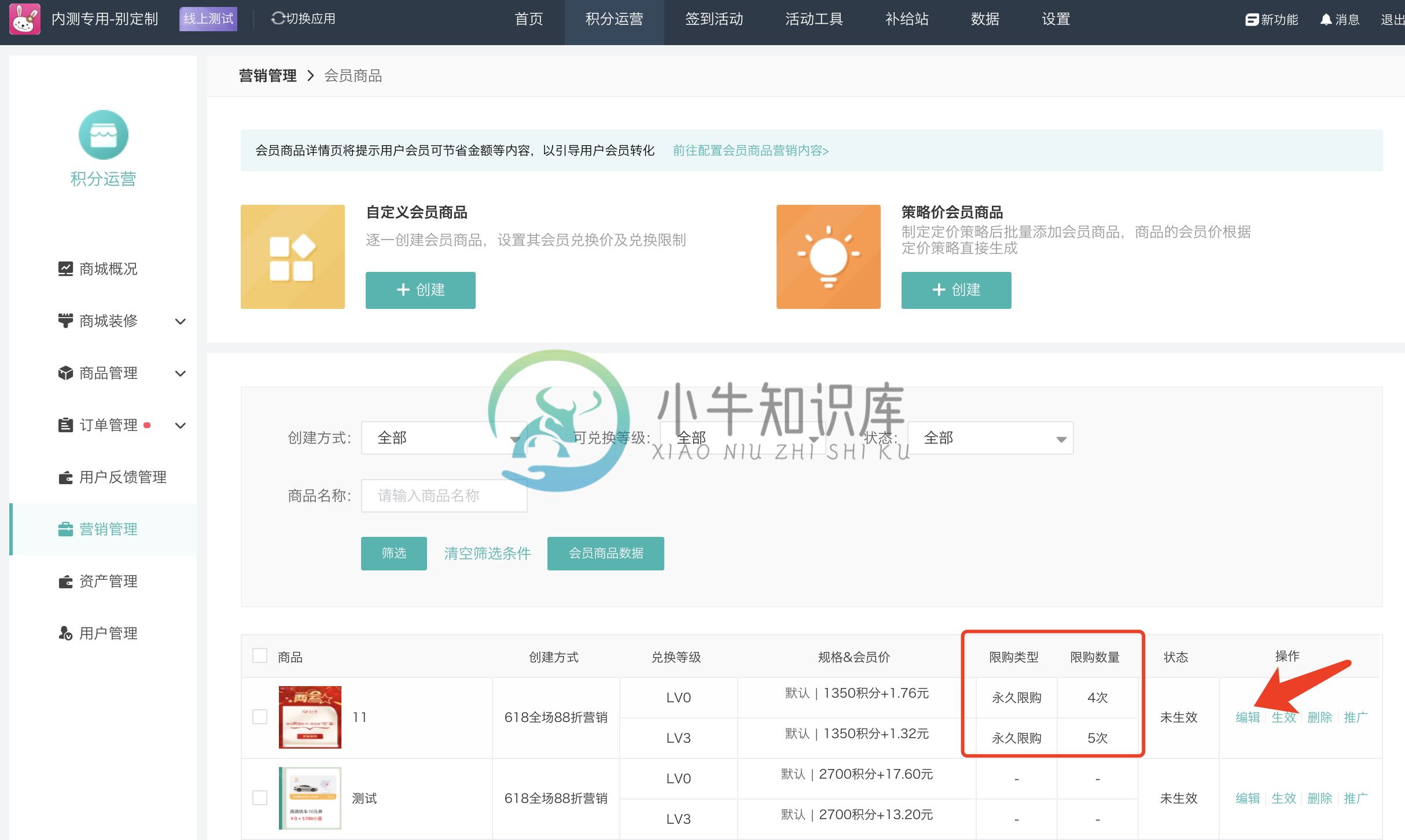The image size is (1405, 840).
Task: Click the 2700积分+17.60元 price cell
Action: (856, 774)
